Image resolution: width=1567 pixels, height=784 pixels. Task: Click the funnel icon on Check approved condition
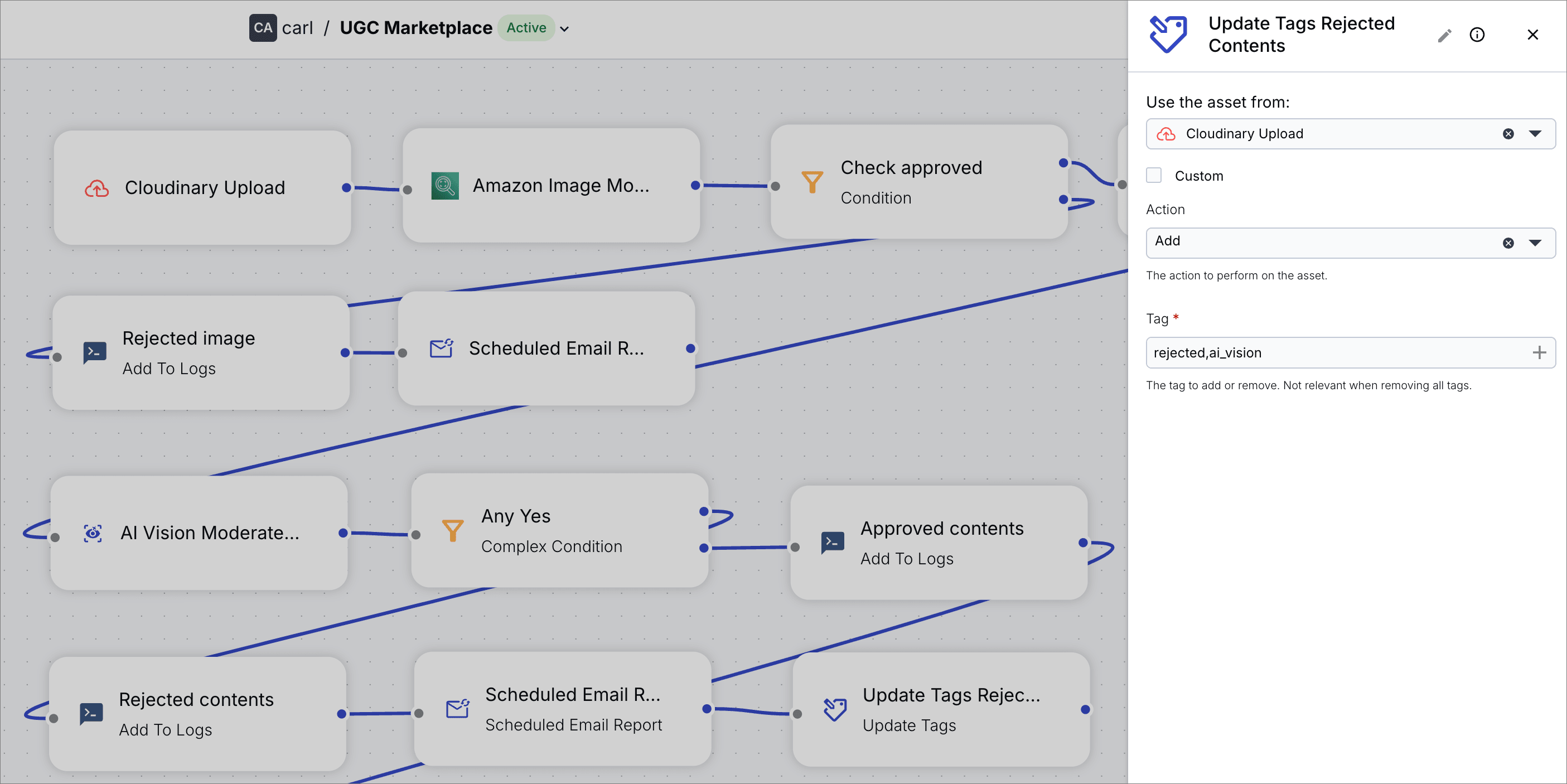[811, 181]
